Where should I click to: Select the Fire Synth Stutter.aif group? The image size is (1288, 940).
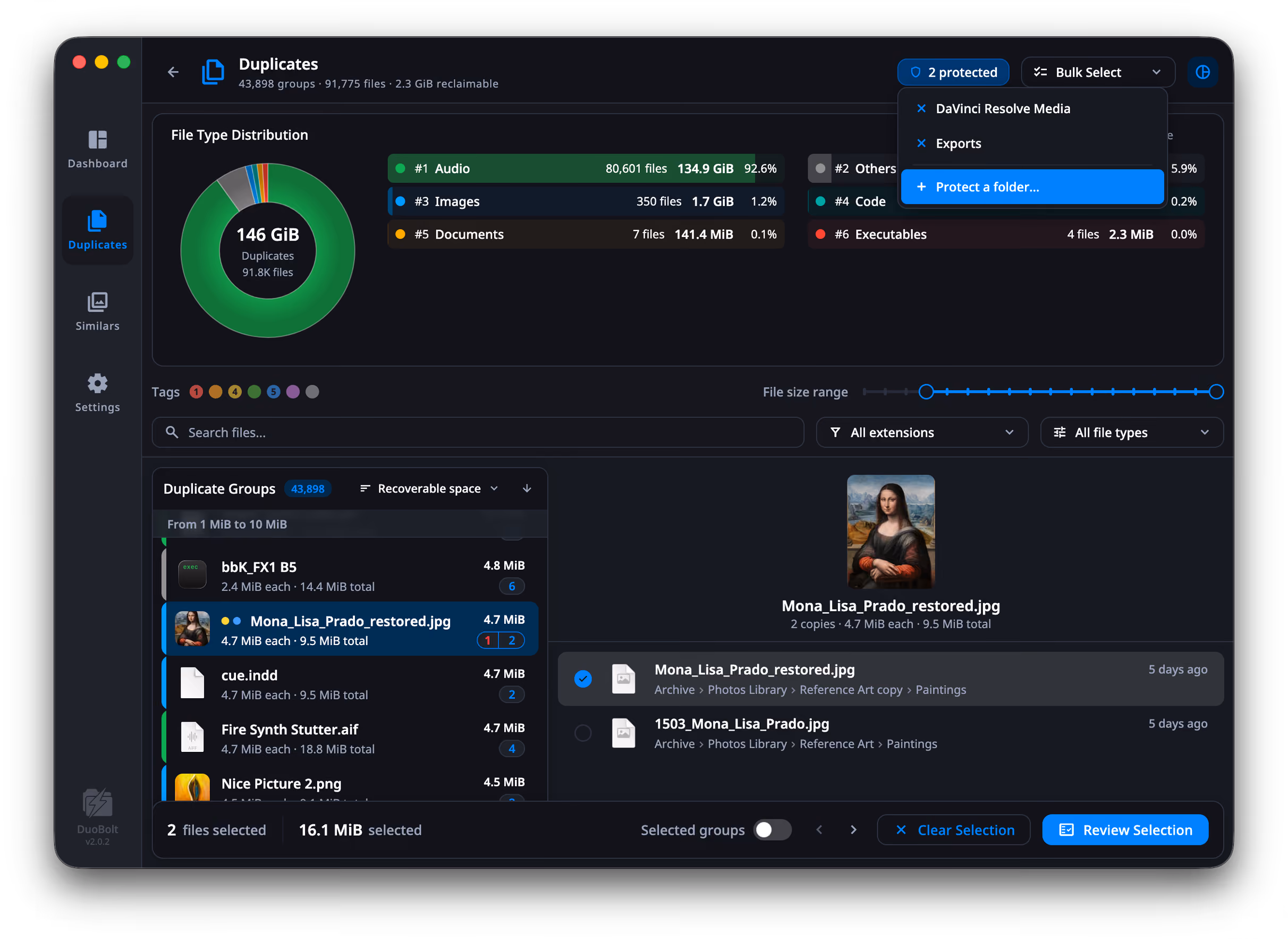tap(350, 738)
